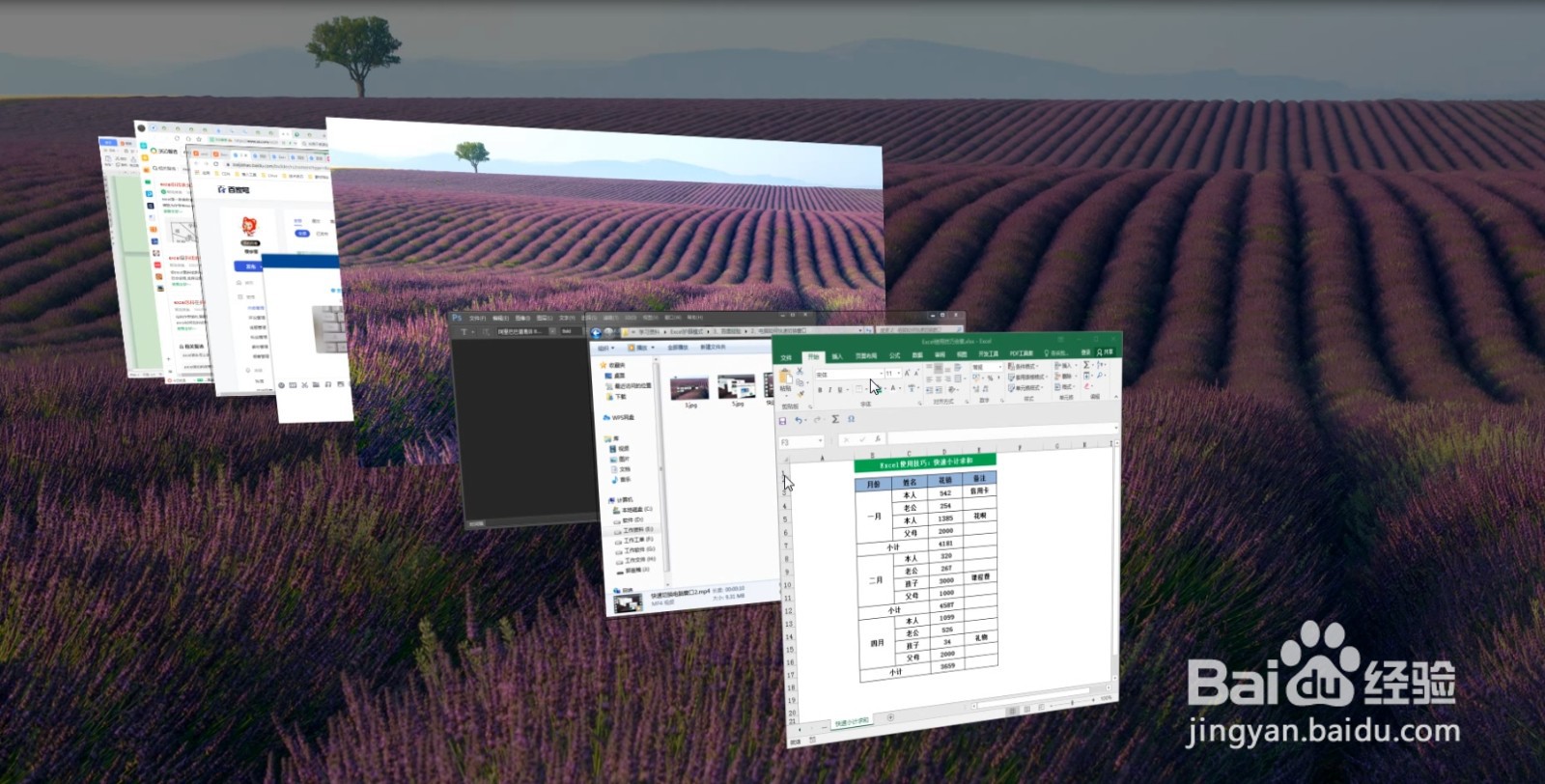The image size is (1545, 784).
Task: Click Save icon in Excel quick access bar
Action: (783, 421)
